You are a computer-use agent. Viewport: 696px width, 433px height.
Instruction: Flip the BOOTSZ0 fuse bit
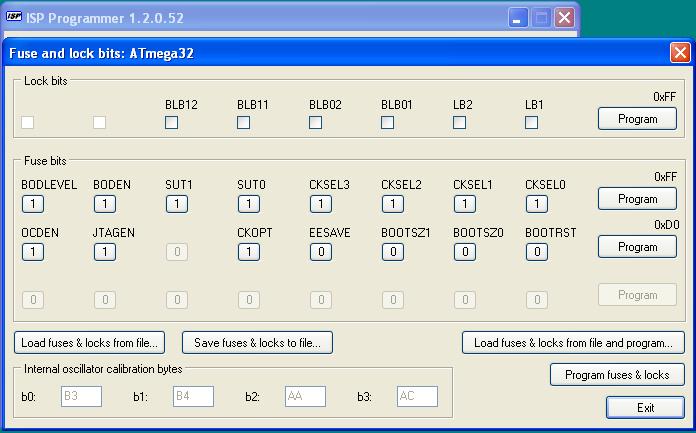click(465, 252)
